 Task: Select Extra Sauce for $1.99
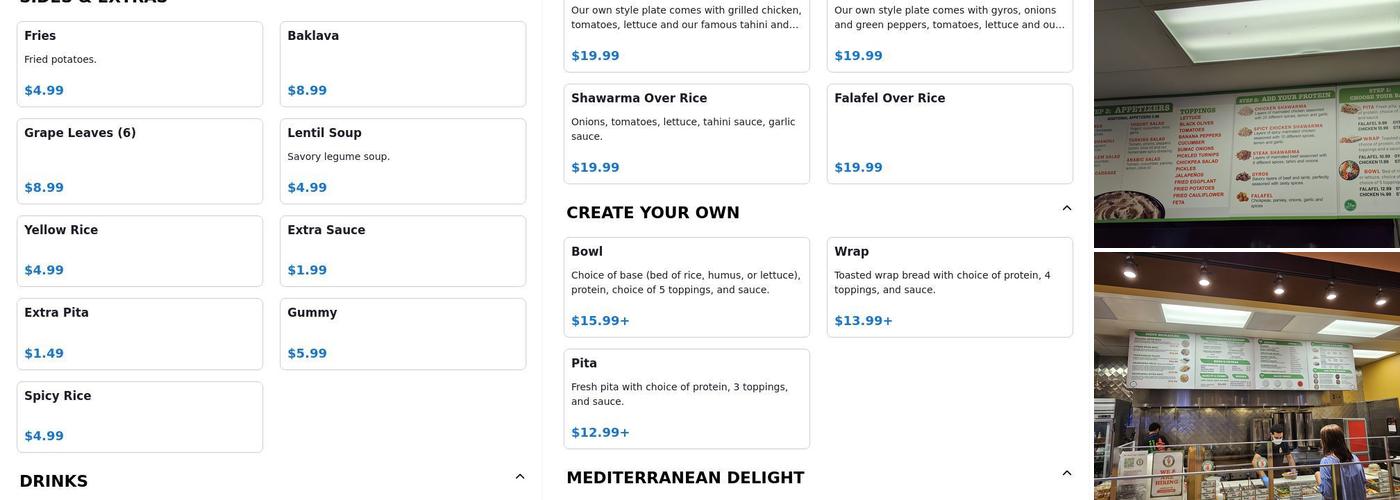tap(402, 251)
